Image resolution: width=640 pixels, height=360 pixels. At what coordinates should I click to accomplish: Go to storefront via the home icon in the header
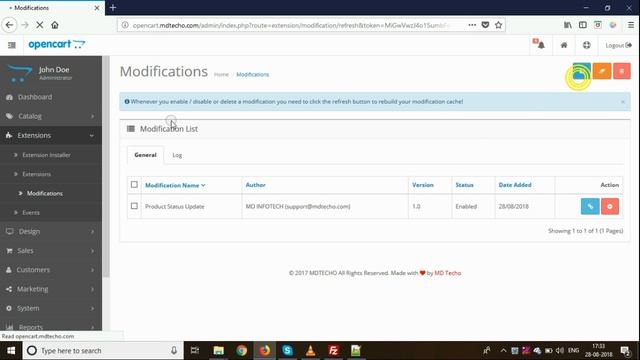(564, 45)
